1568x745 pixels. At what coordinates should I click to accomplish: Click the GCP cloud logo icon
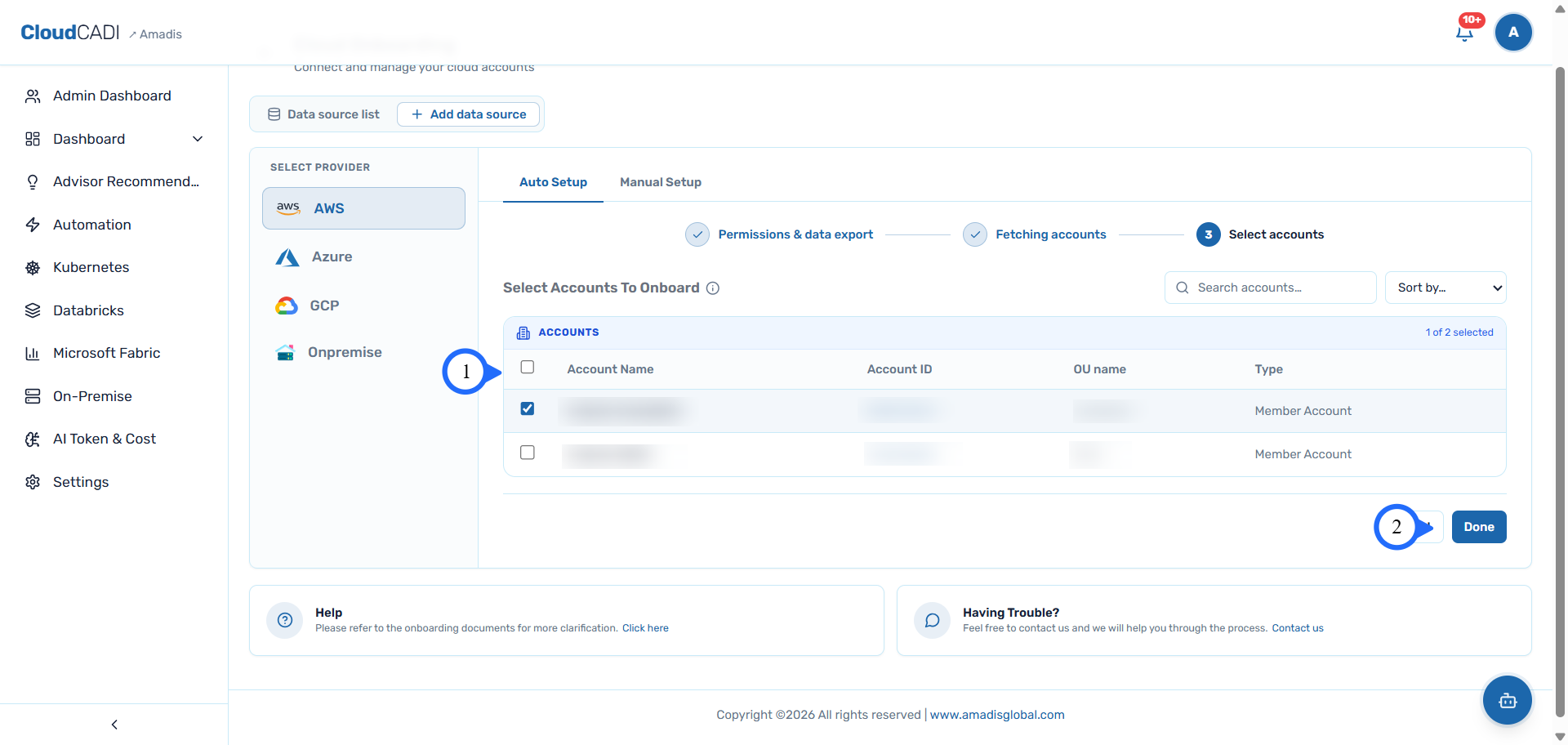click(x=287, y=306)
